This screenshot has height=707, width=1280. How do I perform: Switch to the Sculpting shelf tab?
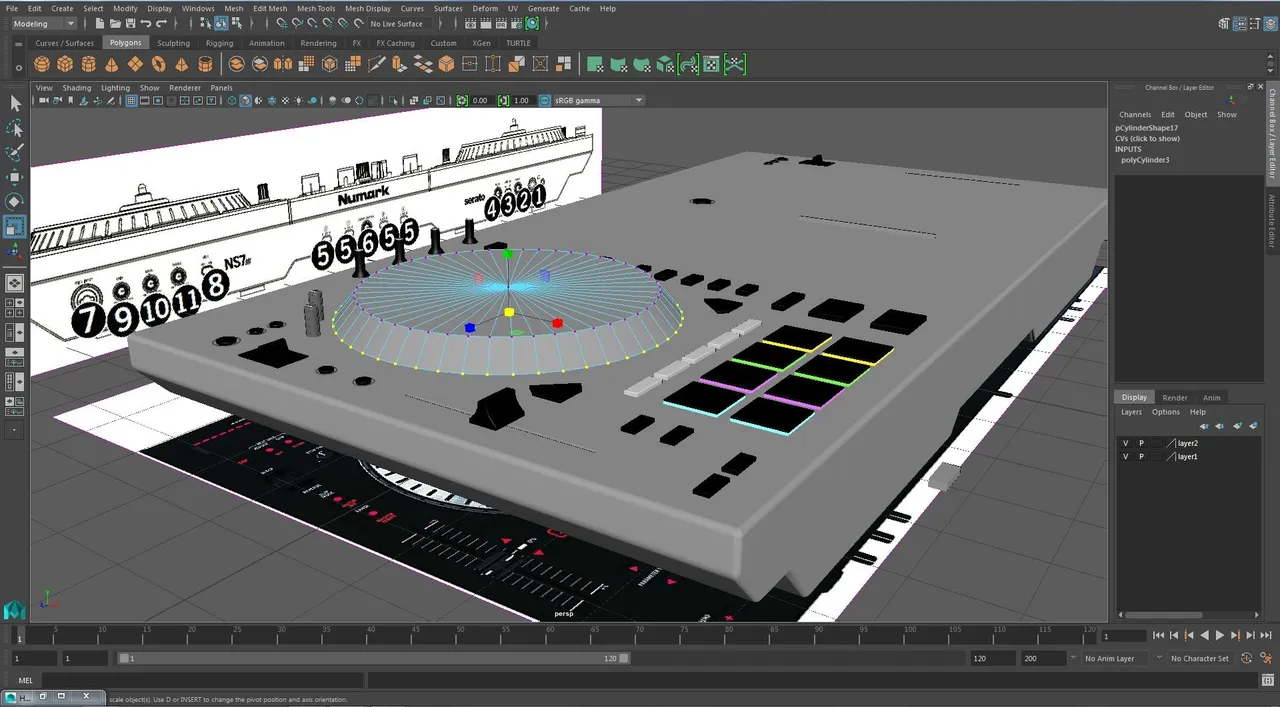tap(173, 43)
